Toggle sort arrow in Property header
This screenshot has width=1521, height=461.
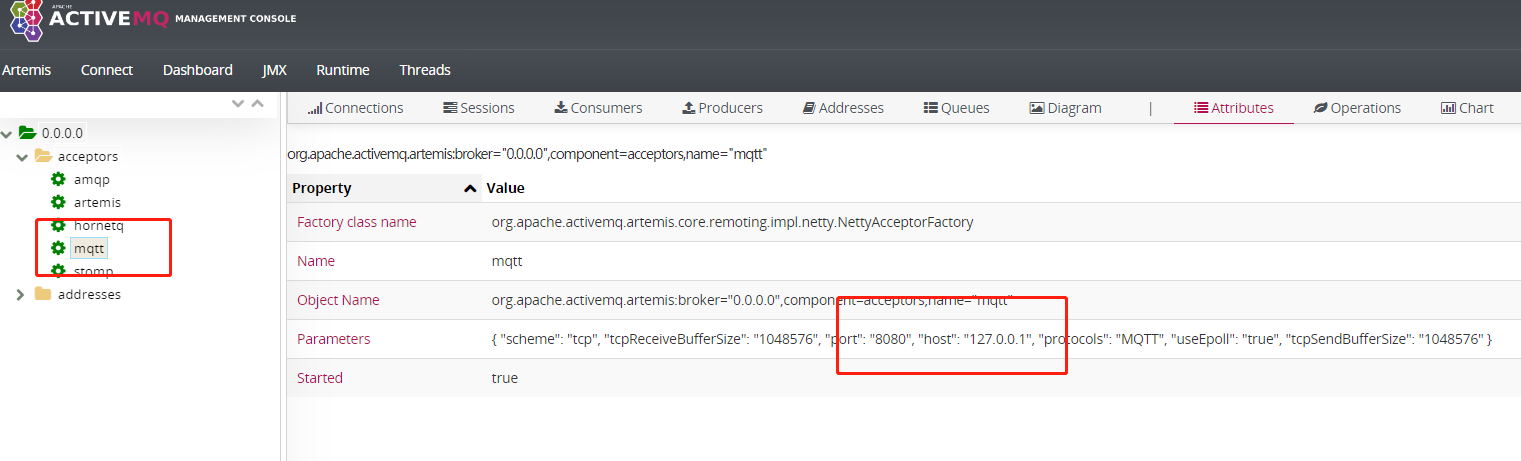pos(469,188)
